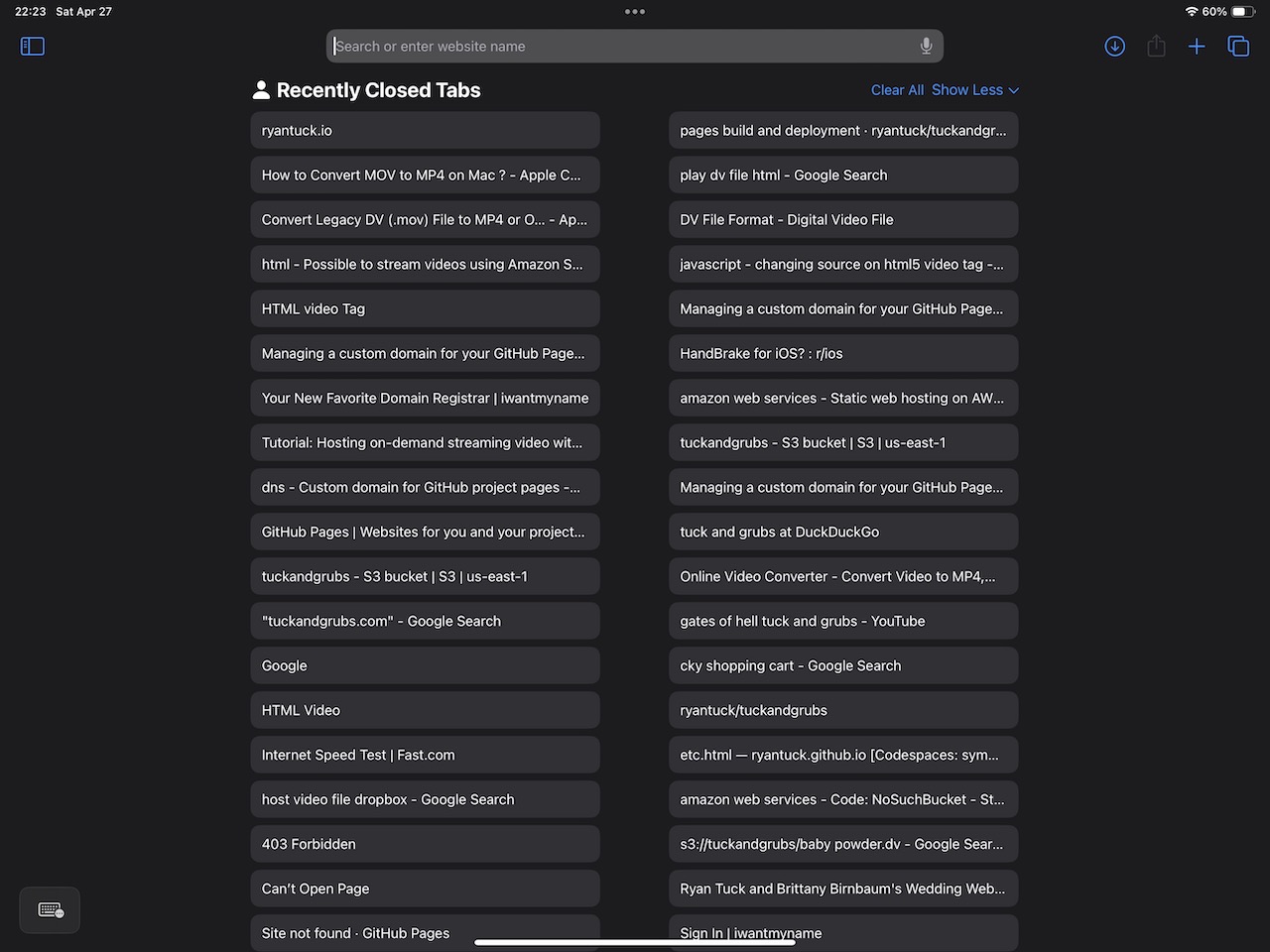Tap the floating keyboard icon
The image size is (1270, 952).
click(x=50, y=910)
